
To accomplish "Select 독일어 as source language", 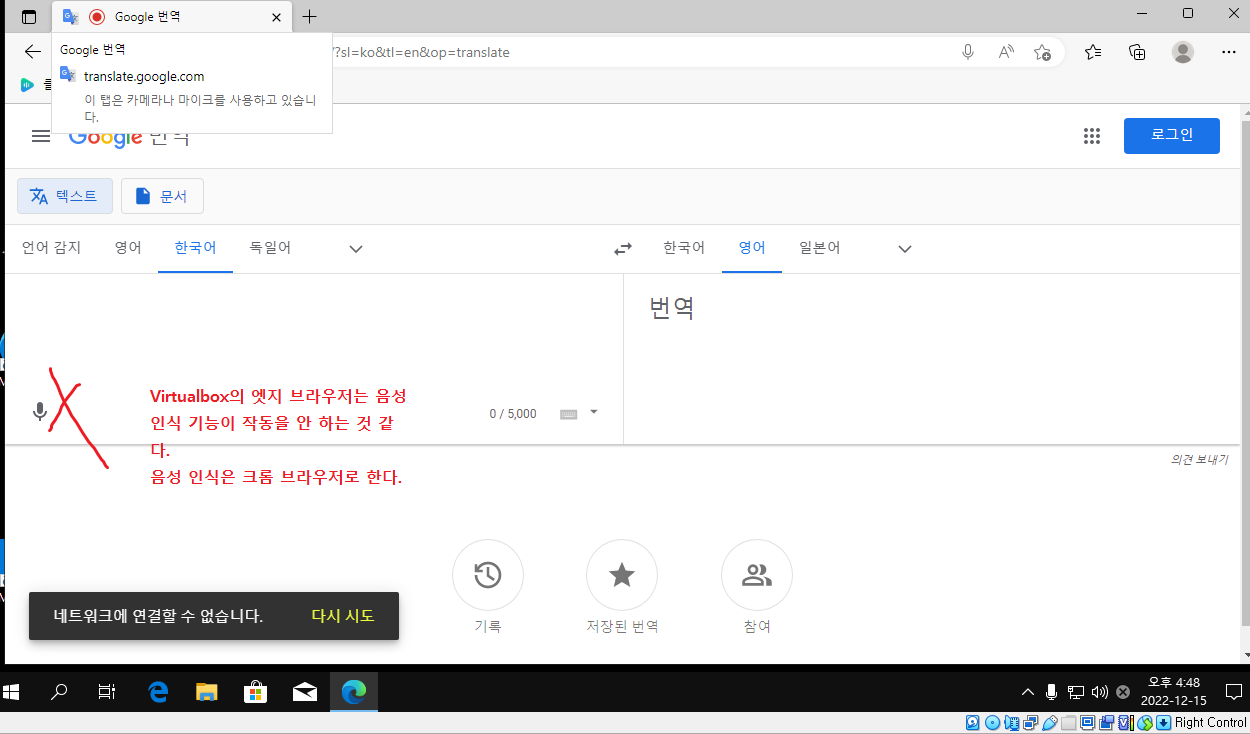I will (270, 248).
